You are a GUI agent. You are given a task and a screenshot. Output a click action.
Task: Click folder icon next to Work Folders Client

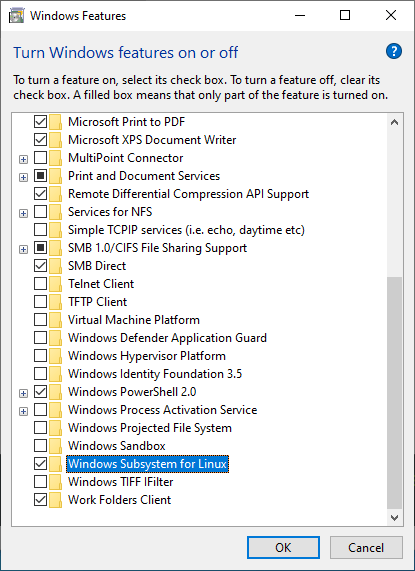click(x=55, y=500)
